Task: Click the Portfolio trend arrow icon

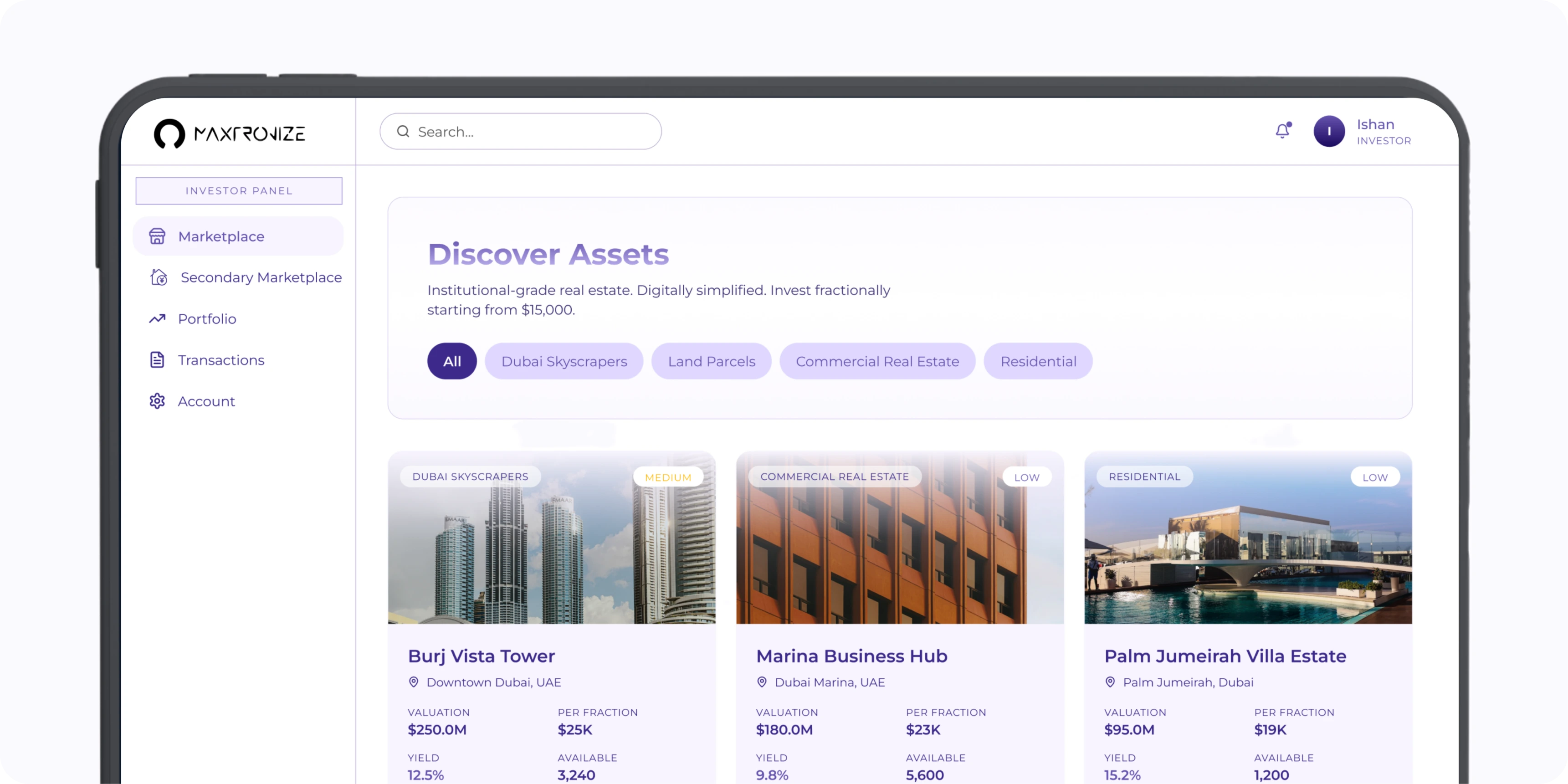Action: click(157, 318)
